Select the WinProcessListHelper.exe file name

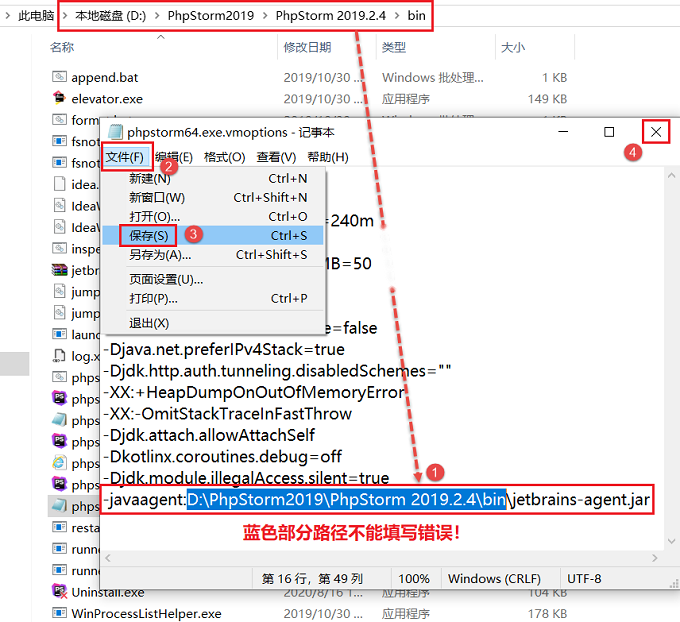tap(146, 613)
